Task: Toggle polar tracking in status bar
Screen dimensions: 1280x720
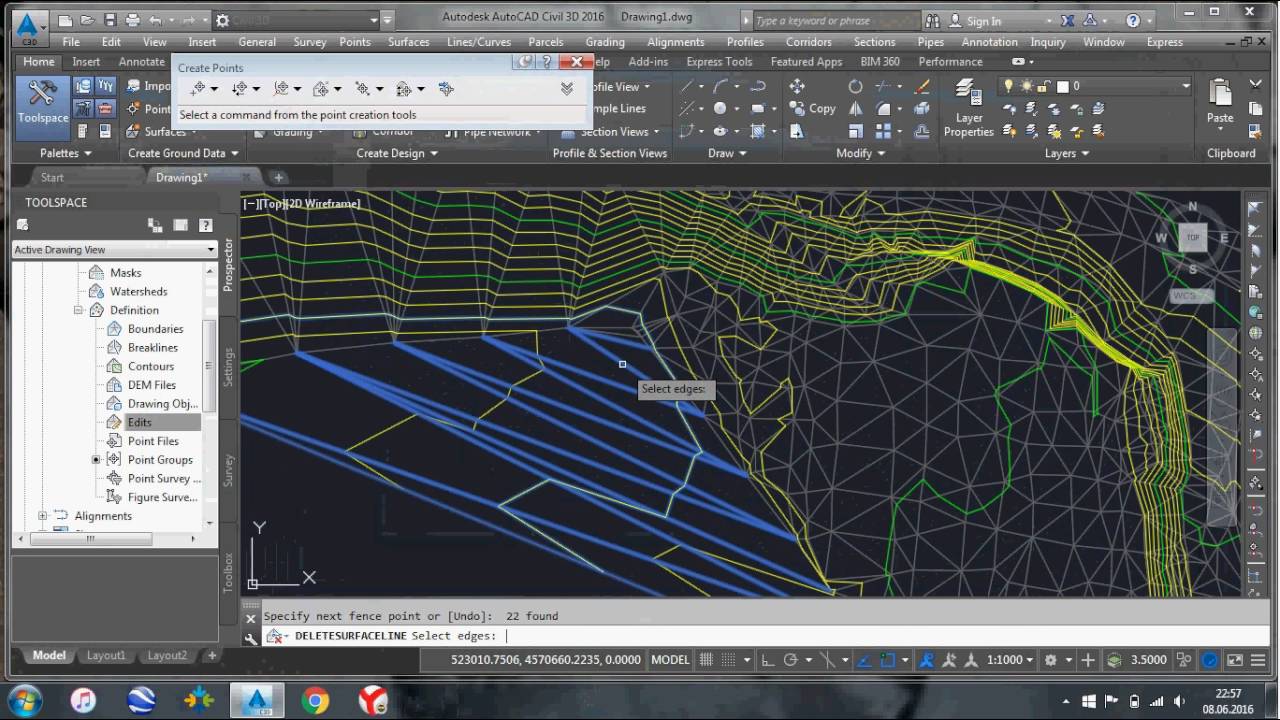Action: click(790, 660)
